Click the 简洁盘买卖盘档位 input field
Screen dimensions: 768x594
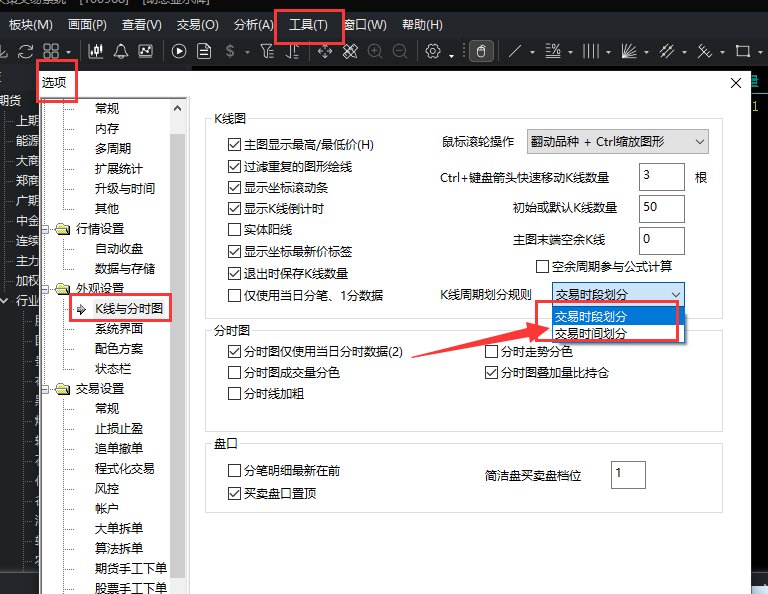(628, 475)
